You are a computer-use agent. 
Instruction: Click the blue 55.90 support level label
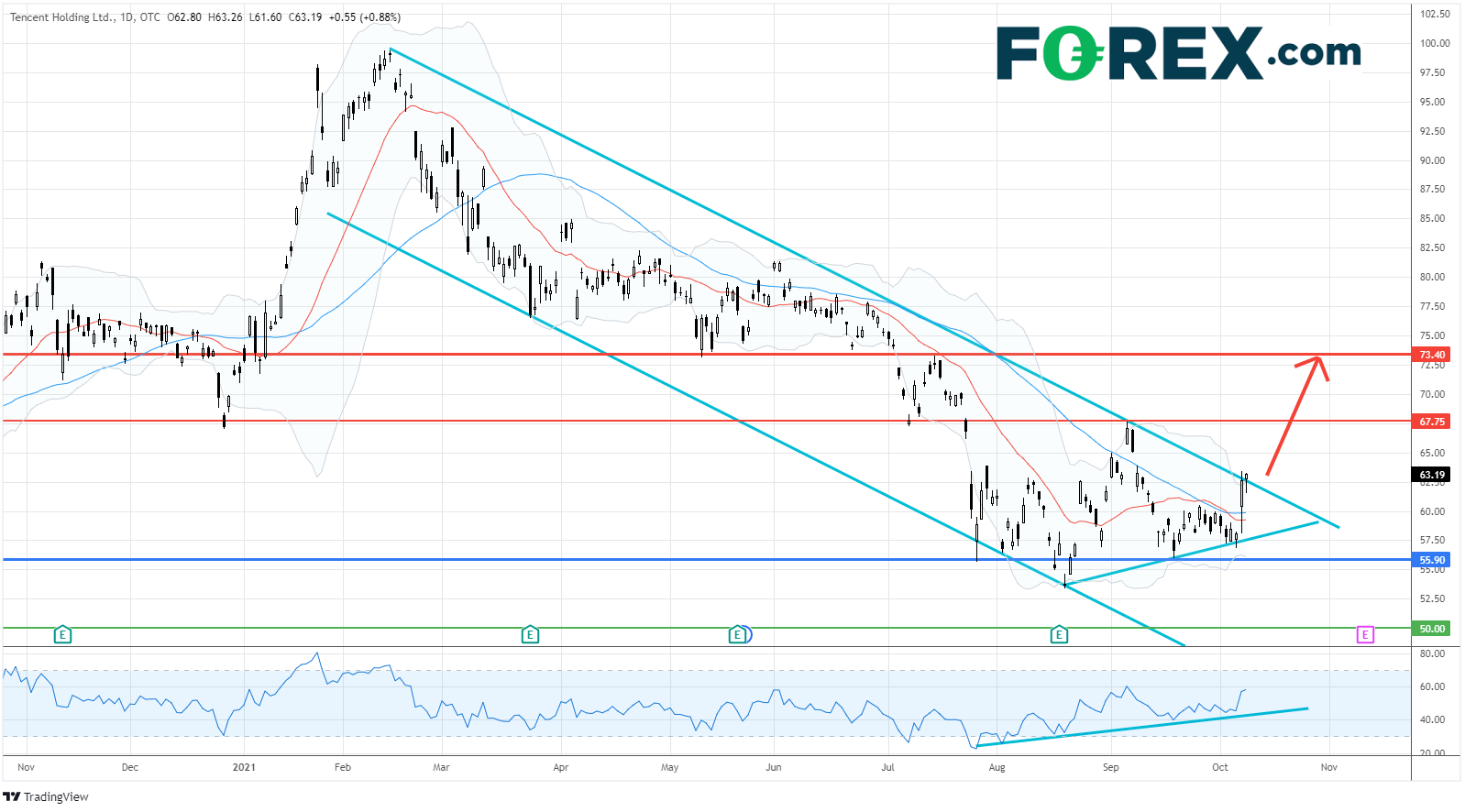[1431, 560]
